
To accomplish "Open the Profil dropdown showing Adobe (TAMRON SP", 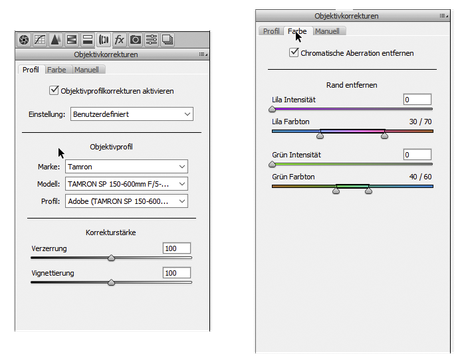I will coord(126,201).
